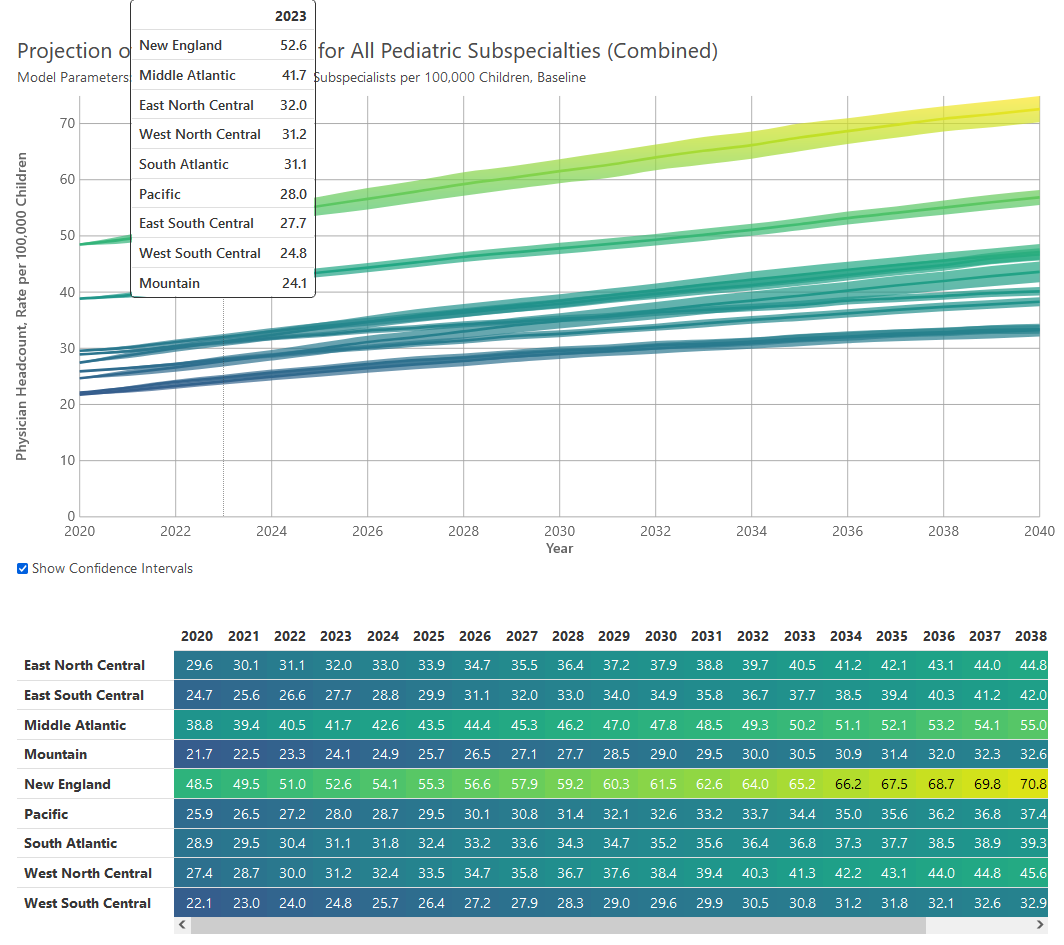Viewport: 1064px width, 945px height.
Task: Click the Middle Atlantic row header in the table
Action: 75,725
